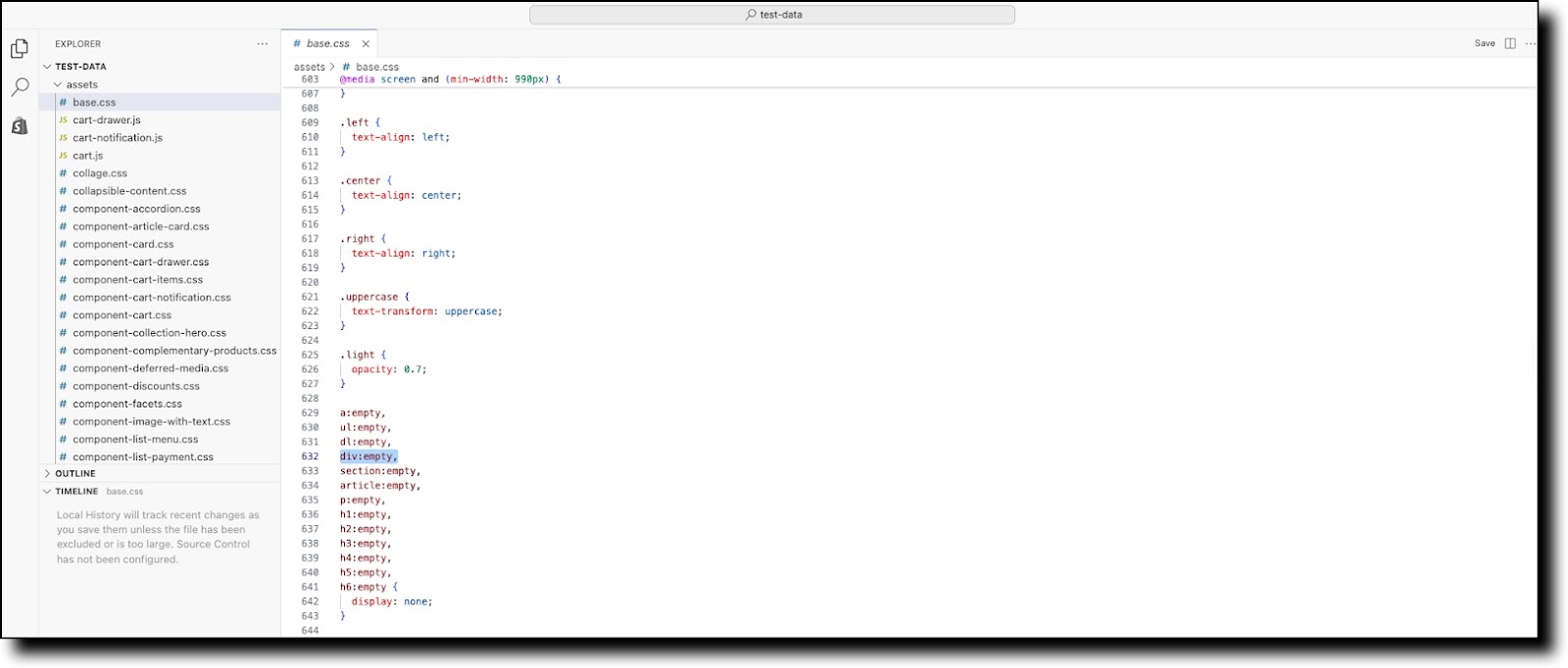1568x668 pixels.
Task: Click the section:empty selector line
Action: [x=380, y=471]
